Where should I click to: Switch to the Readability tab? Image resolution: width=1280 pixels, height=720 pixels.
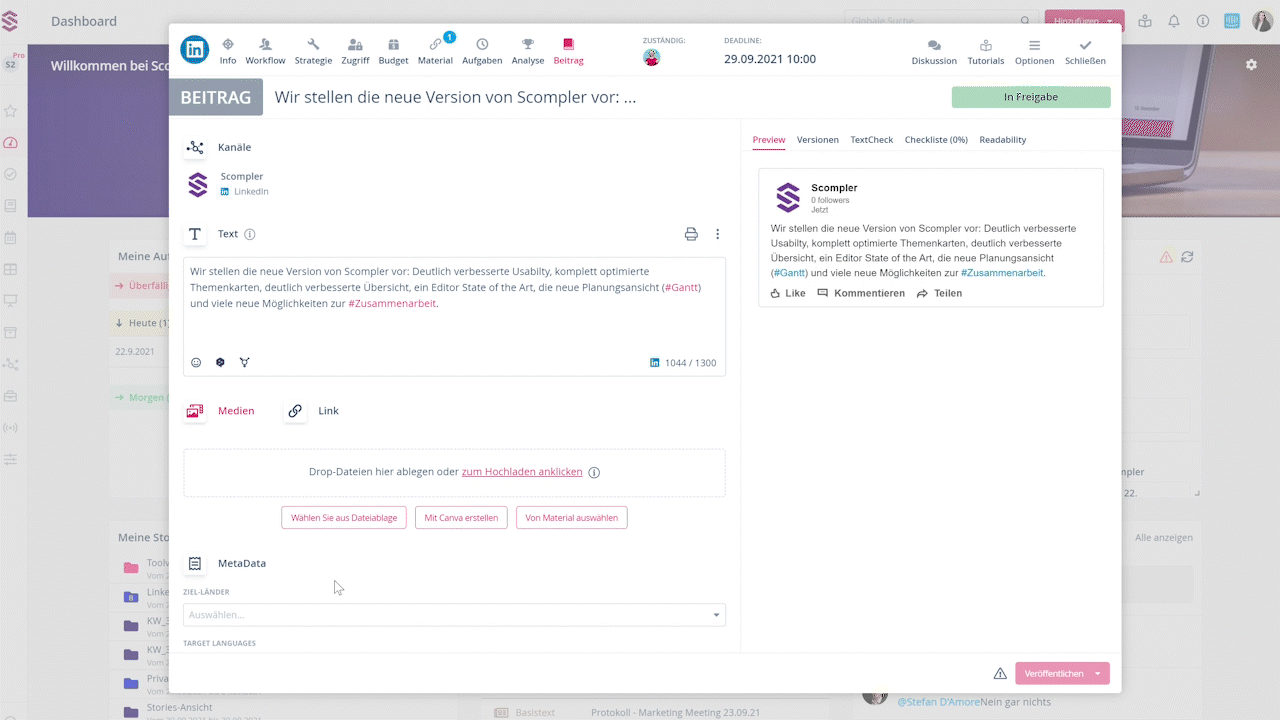coord(1002,140)
